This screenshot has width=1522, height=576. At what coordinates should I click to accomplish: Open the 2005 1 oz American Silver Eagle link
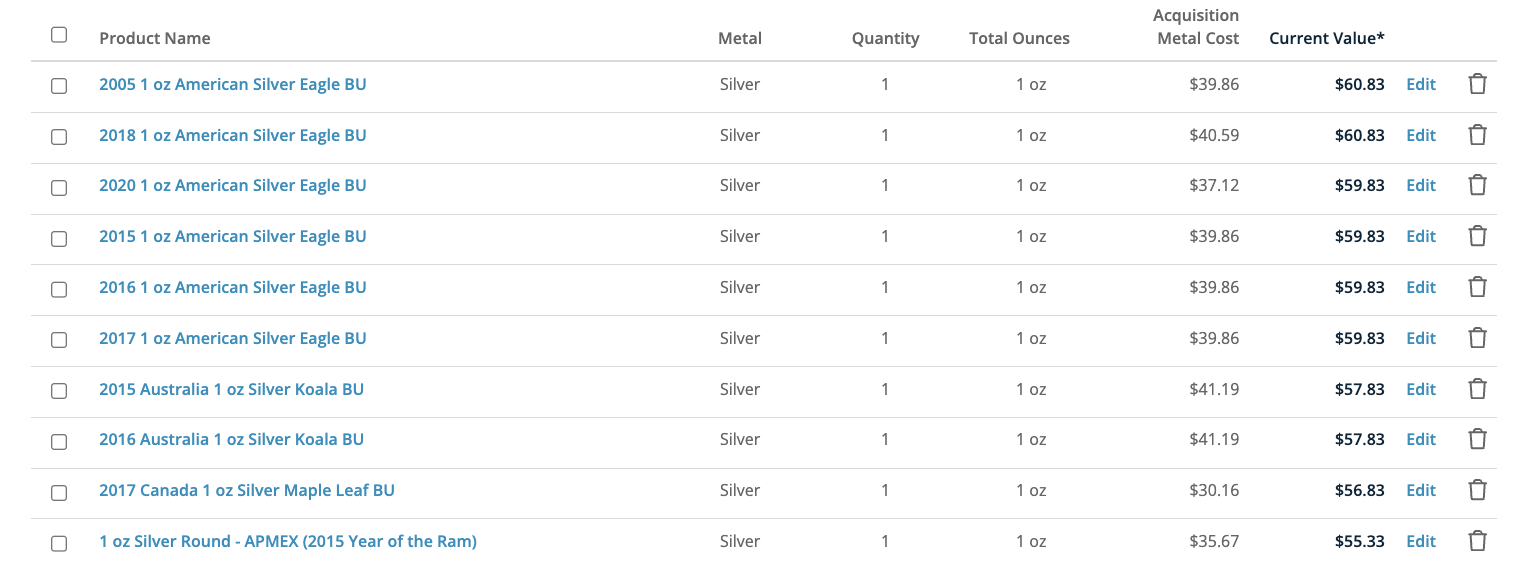232,85
